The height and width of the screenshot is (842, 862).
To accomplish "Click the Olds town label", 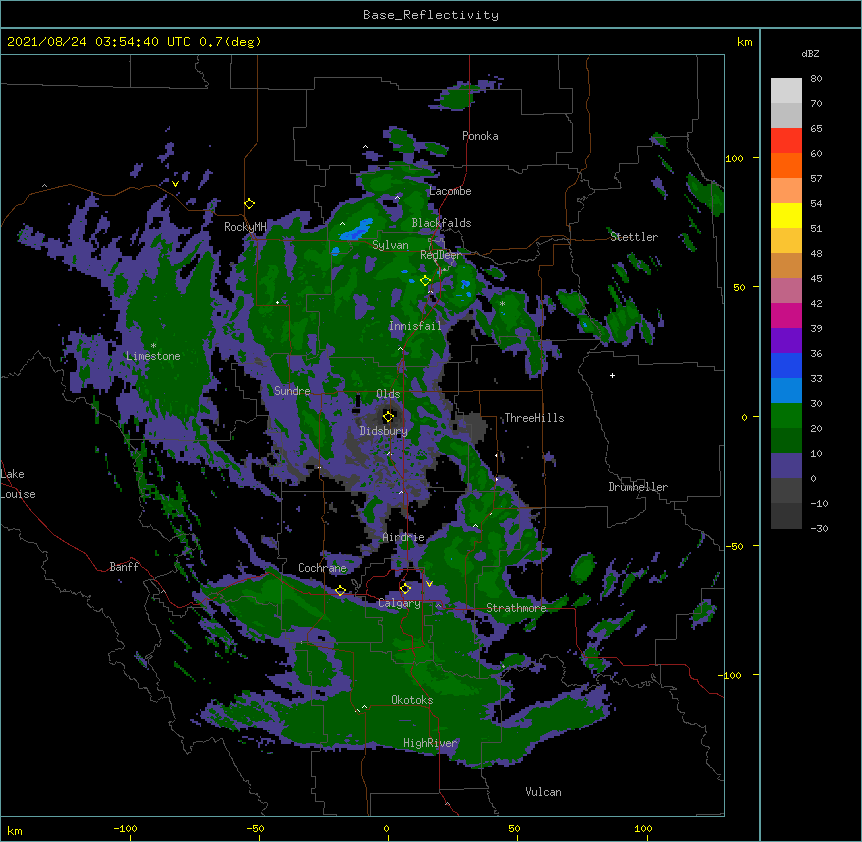I will point(388,394).
